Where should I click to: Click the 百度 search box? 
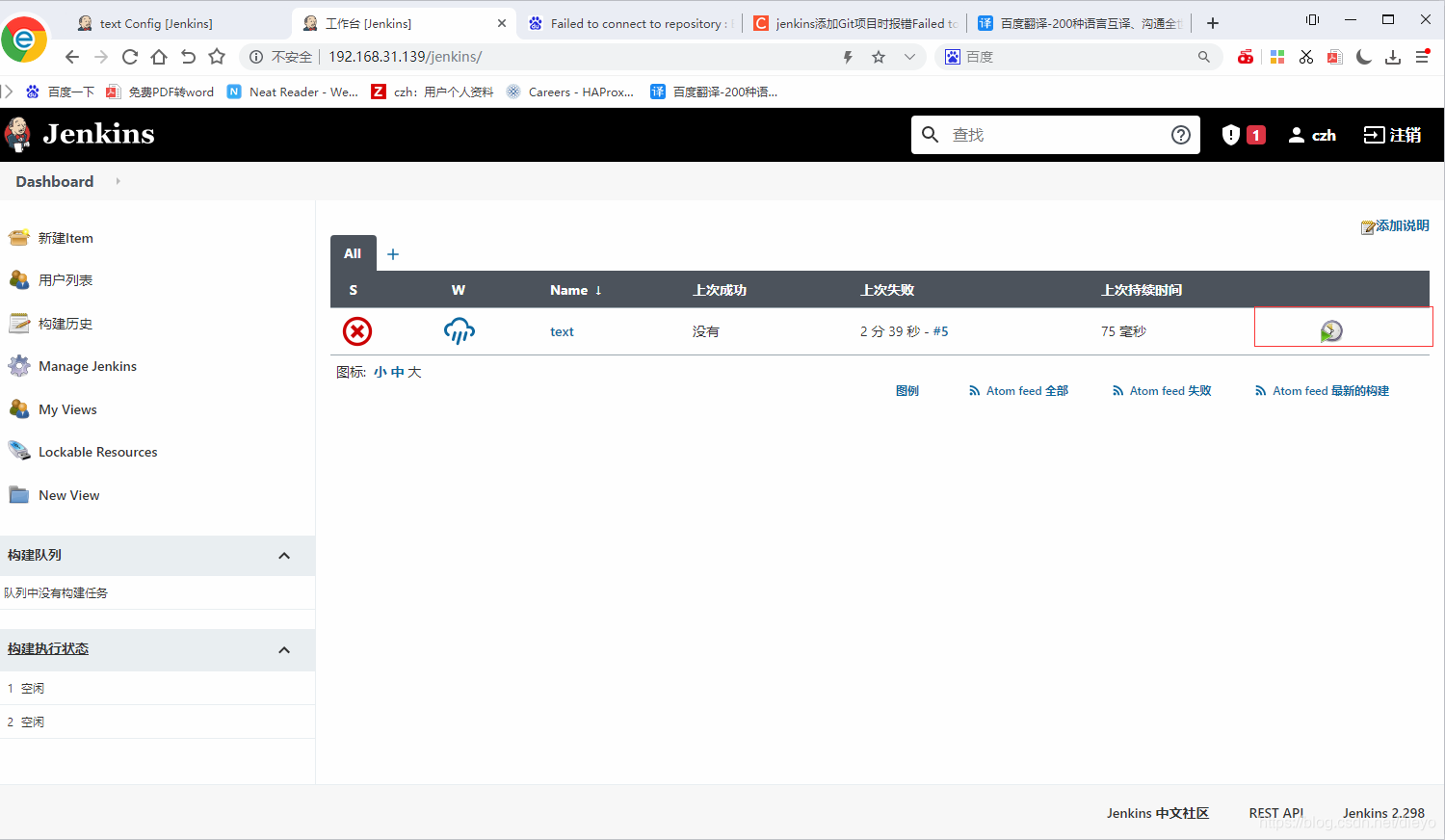(1079, 57)
